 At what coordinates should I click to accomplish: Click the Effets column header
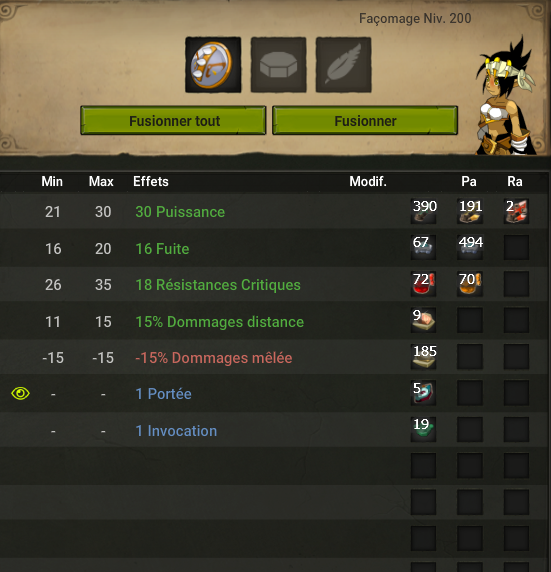point(151,181)
